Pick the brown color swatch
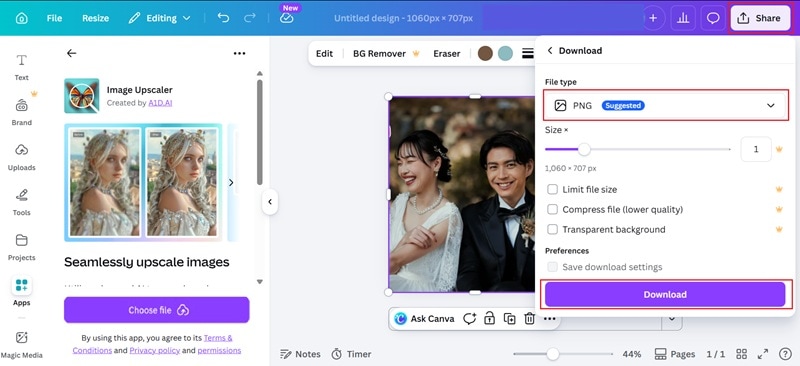The width and height of the screenshot is (800, 366). (485, 54)
